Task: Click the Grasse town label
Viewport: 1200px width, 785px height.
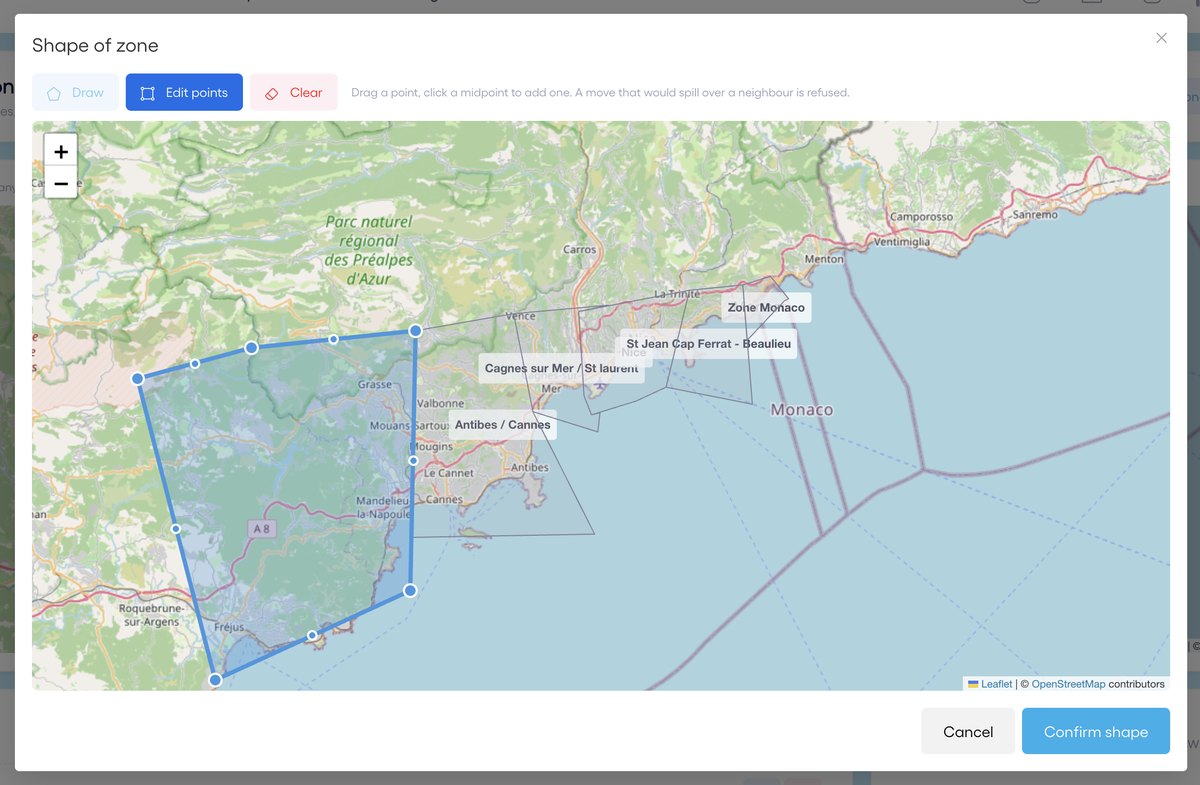Action: coord(375,384)
